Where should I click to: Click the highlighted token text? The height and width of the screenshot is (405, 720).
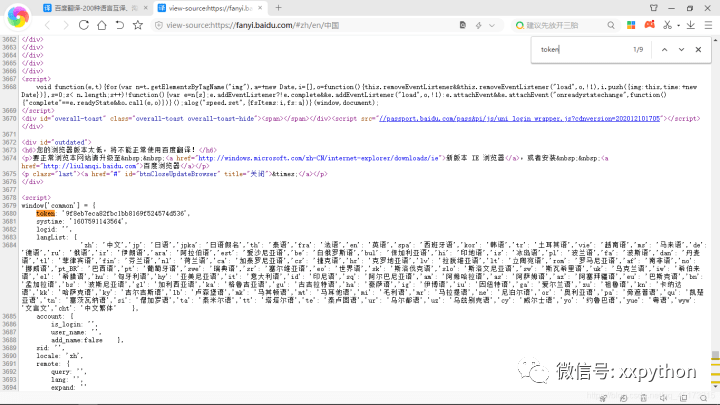(x=45, y=214)
